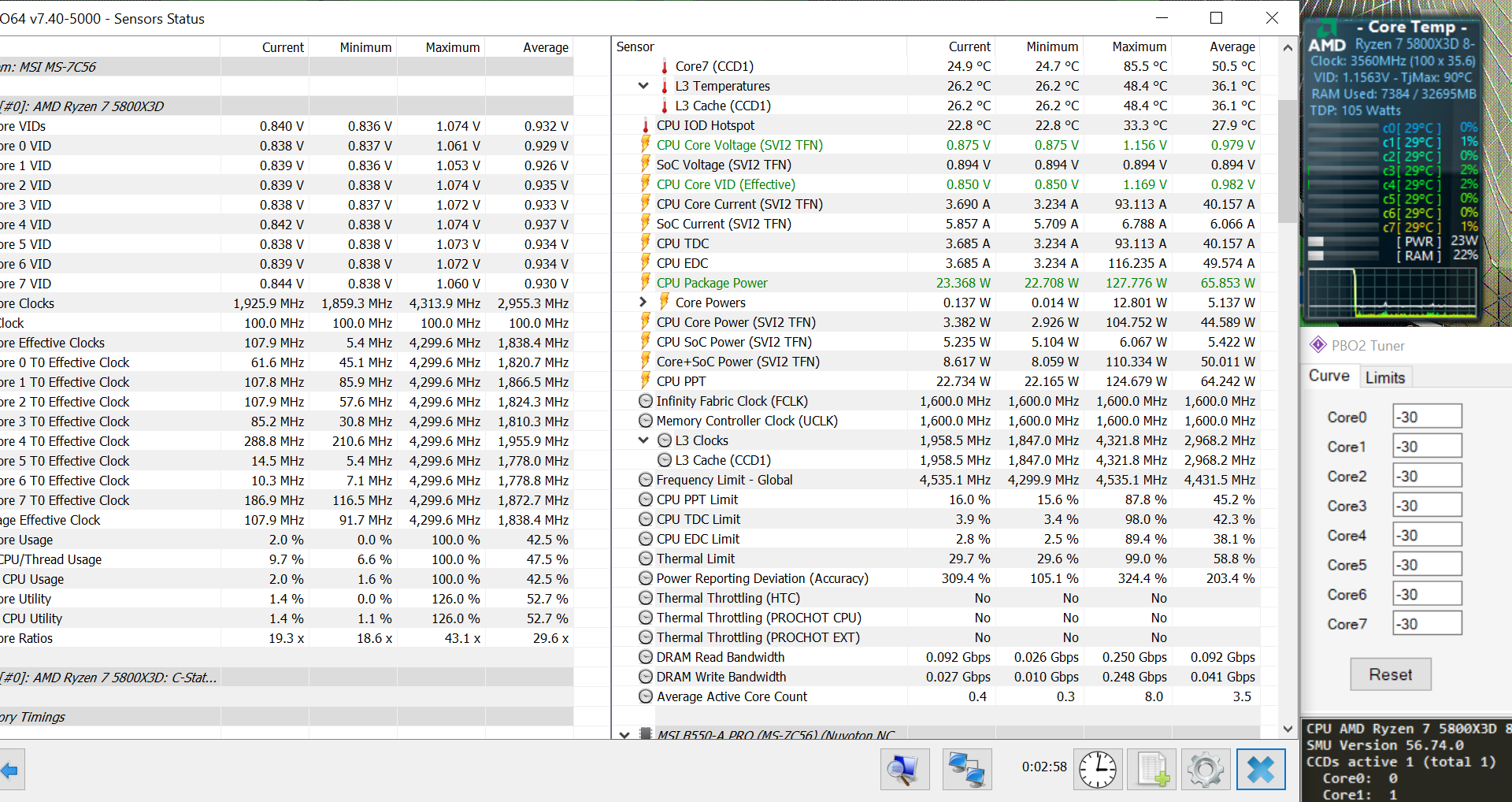Select the L3 Cache (CCD1) temperature row
This screenshot has height=802, width=1512.
click(936, 106)
